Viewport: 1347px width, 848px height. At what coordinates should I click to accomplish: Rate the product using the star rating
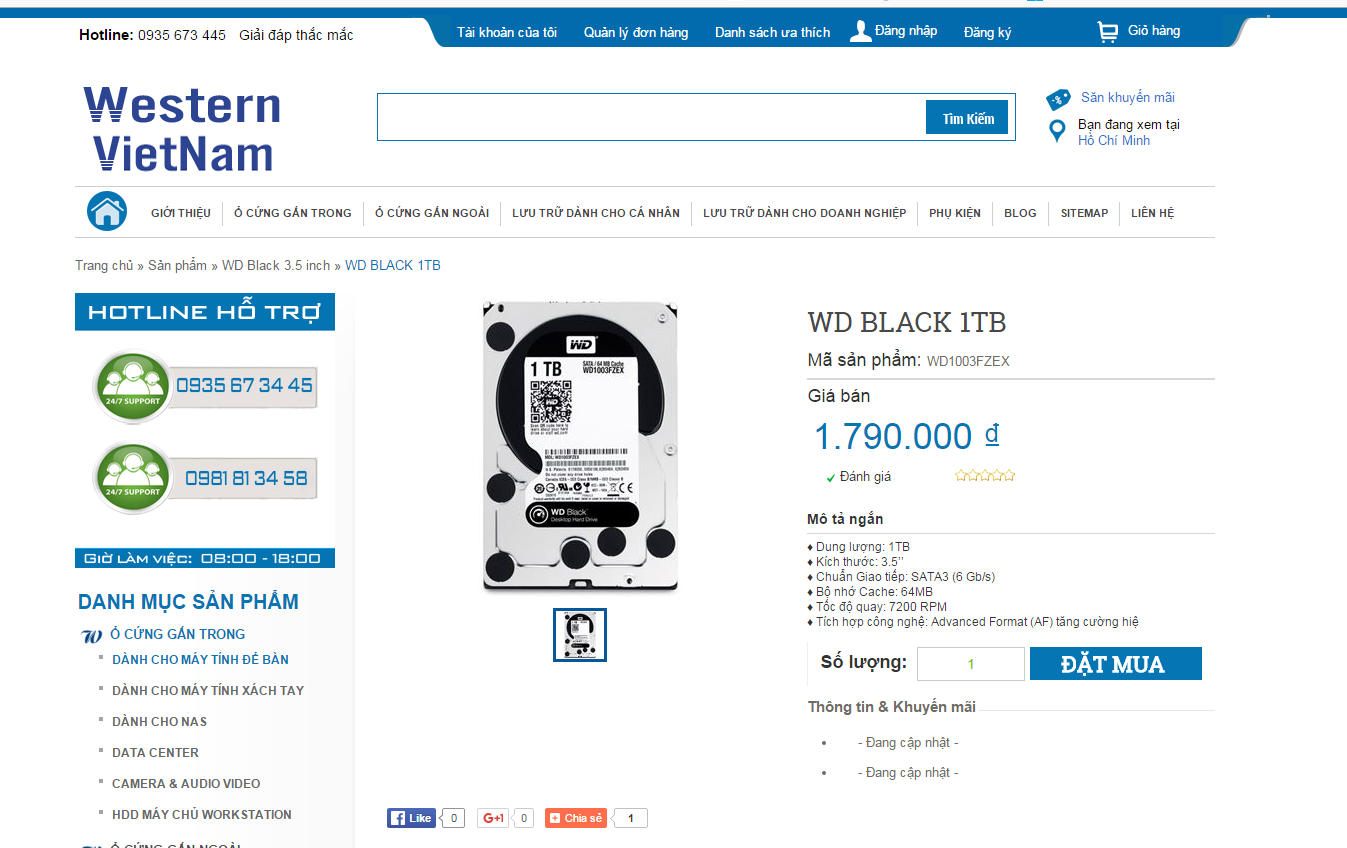pyautogui.click(x=985, y=476)
